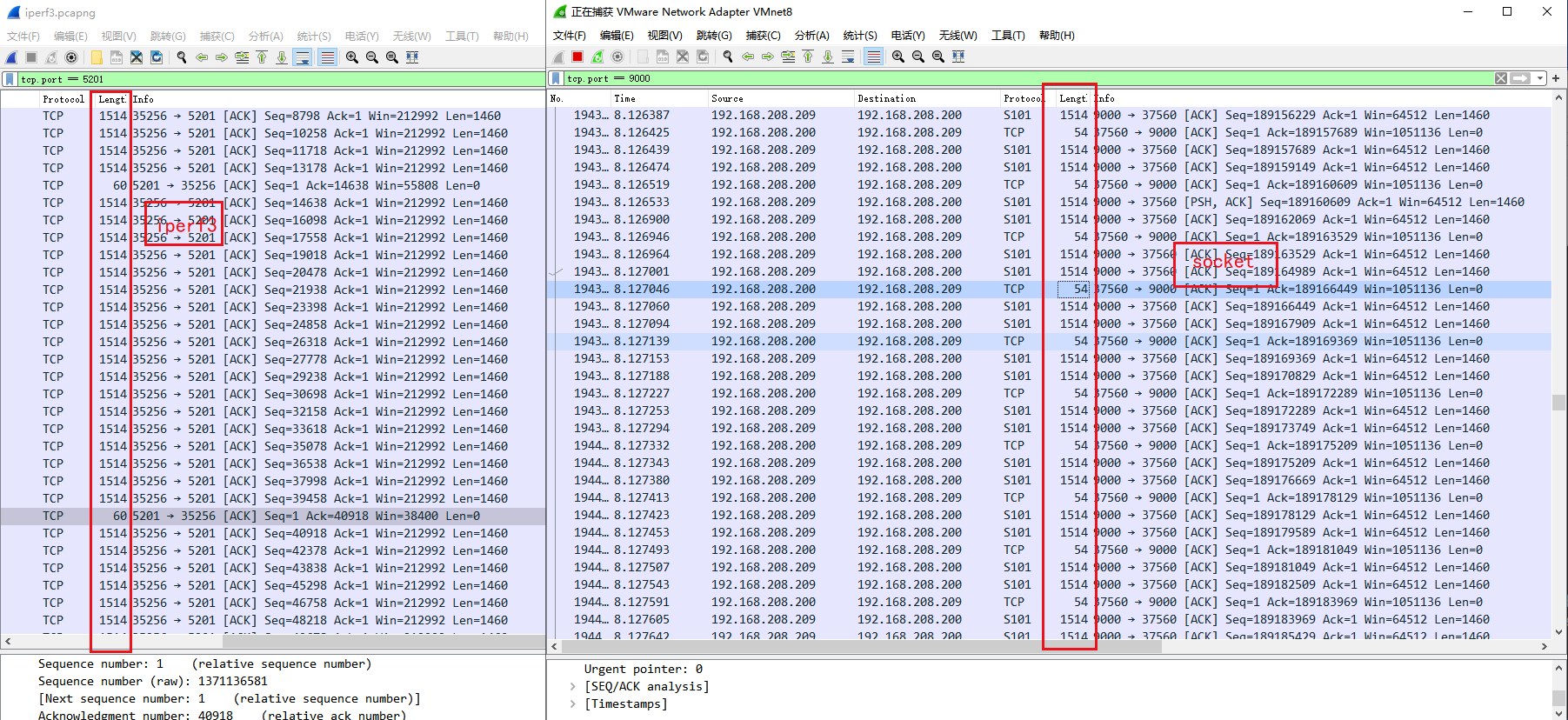Image resolution: width=1568 pixels, height=720 pixels.
Task: Toggle colorize packet list in VMnet8 window
Action: click(874, 57)
